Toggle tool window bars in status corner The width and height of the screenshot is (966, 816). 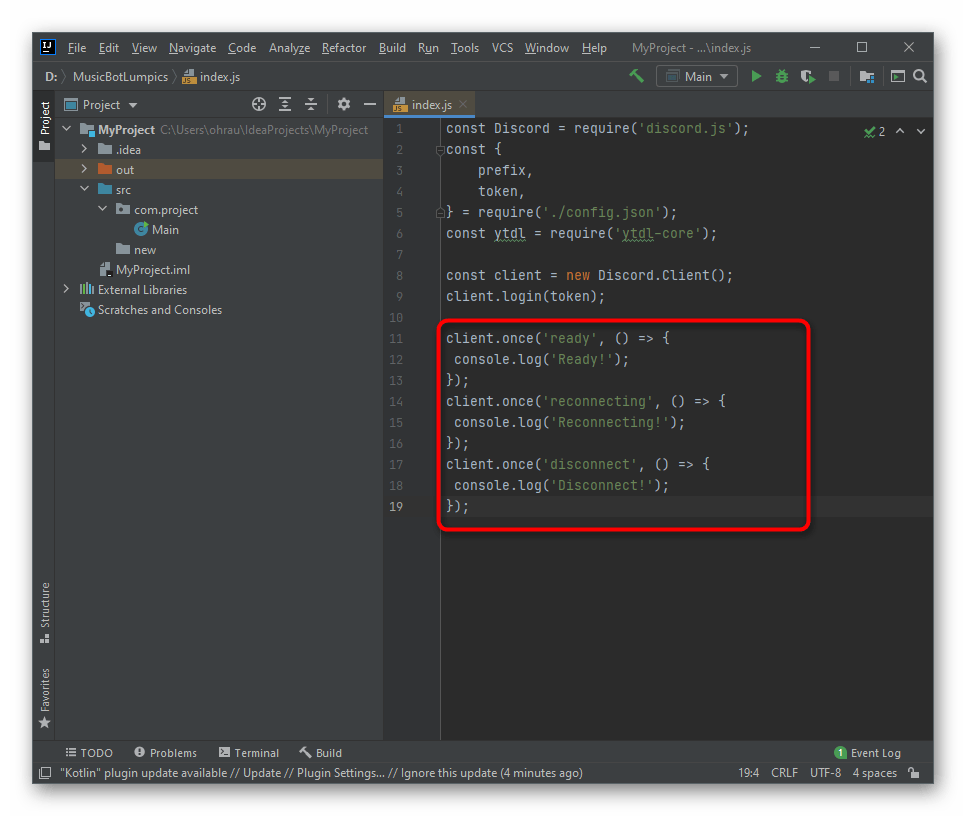(45, 773)
